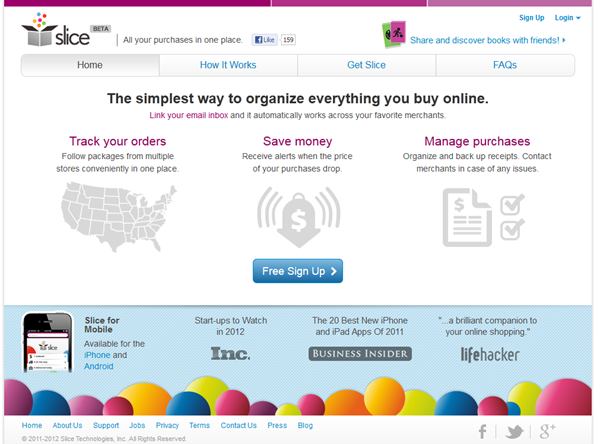Click the copyright Slice Technologies text
This screenshot has height=444, width=600.
(104, 439)
